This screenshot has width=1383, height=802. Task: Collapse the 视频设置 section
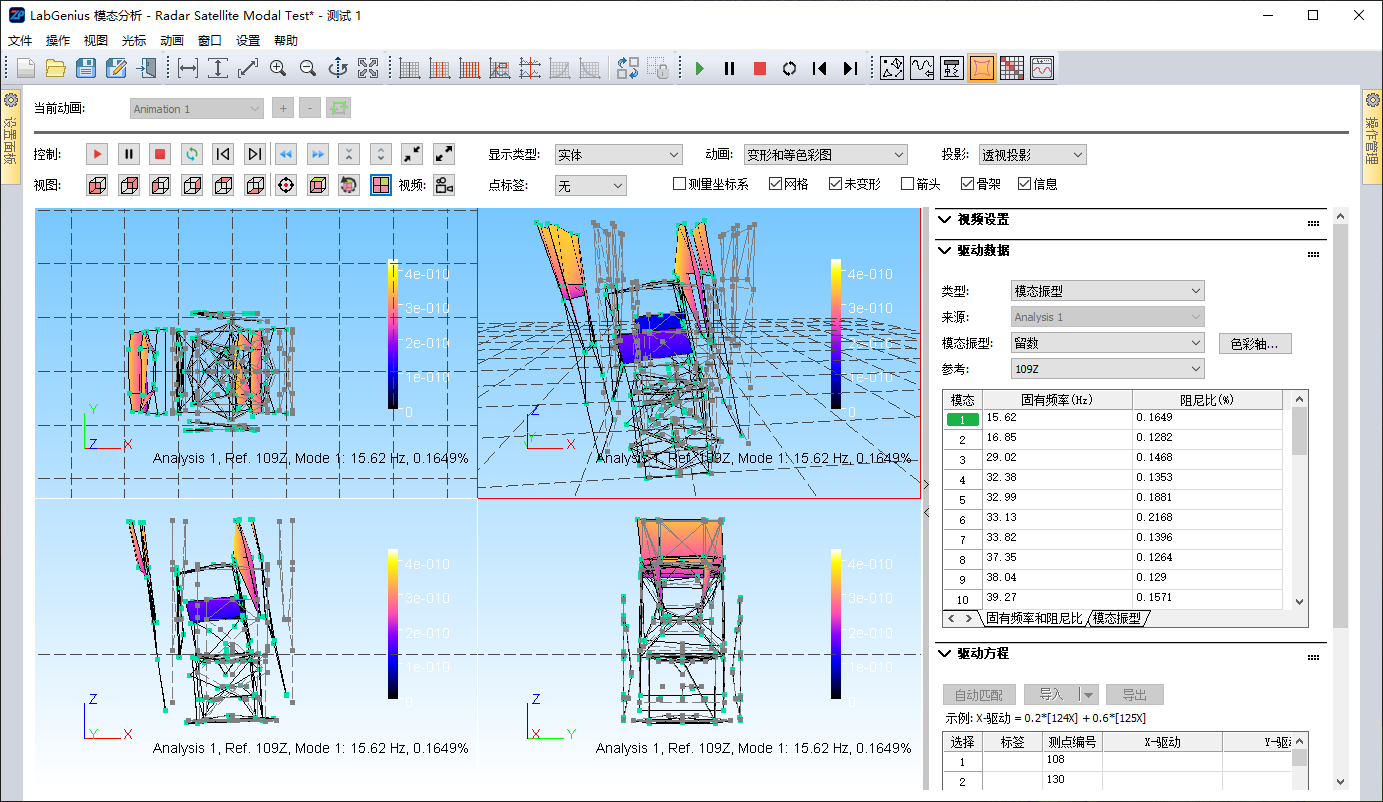(x=946, y=219)
